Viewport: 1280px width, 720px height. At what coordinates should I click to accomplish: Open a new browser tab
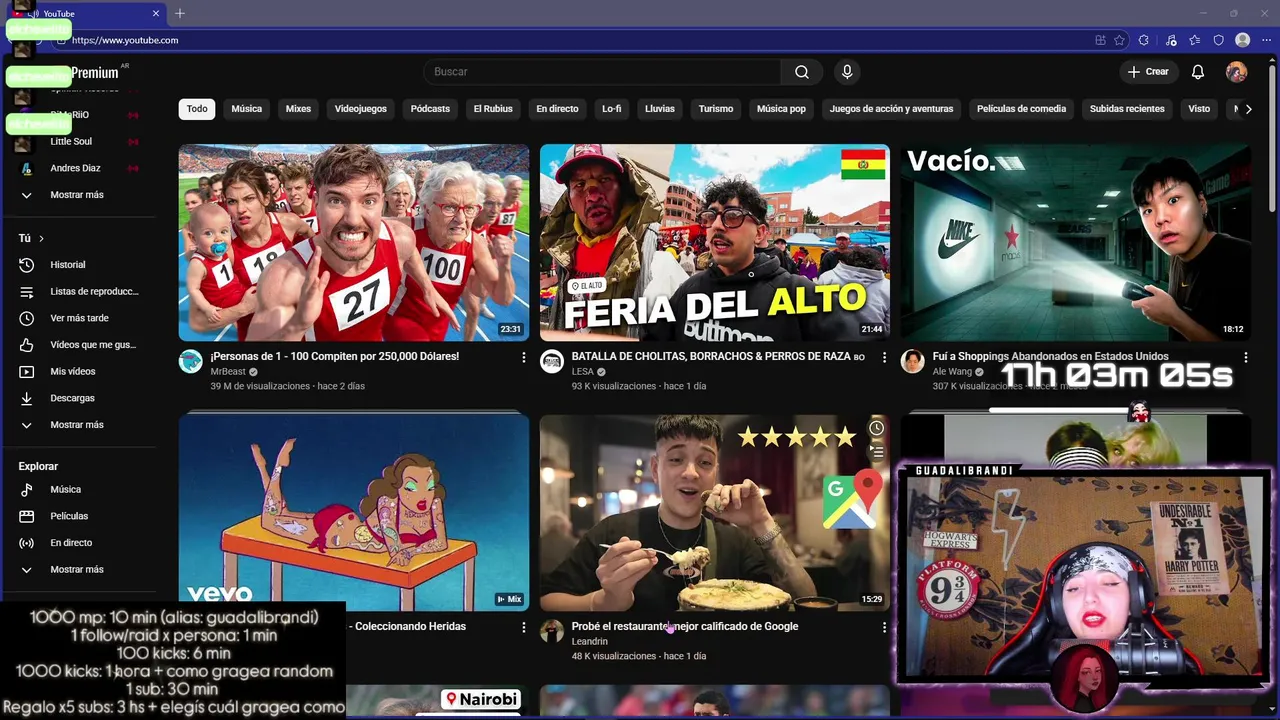click(x=180, y=14)
